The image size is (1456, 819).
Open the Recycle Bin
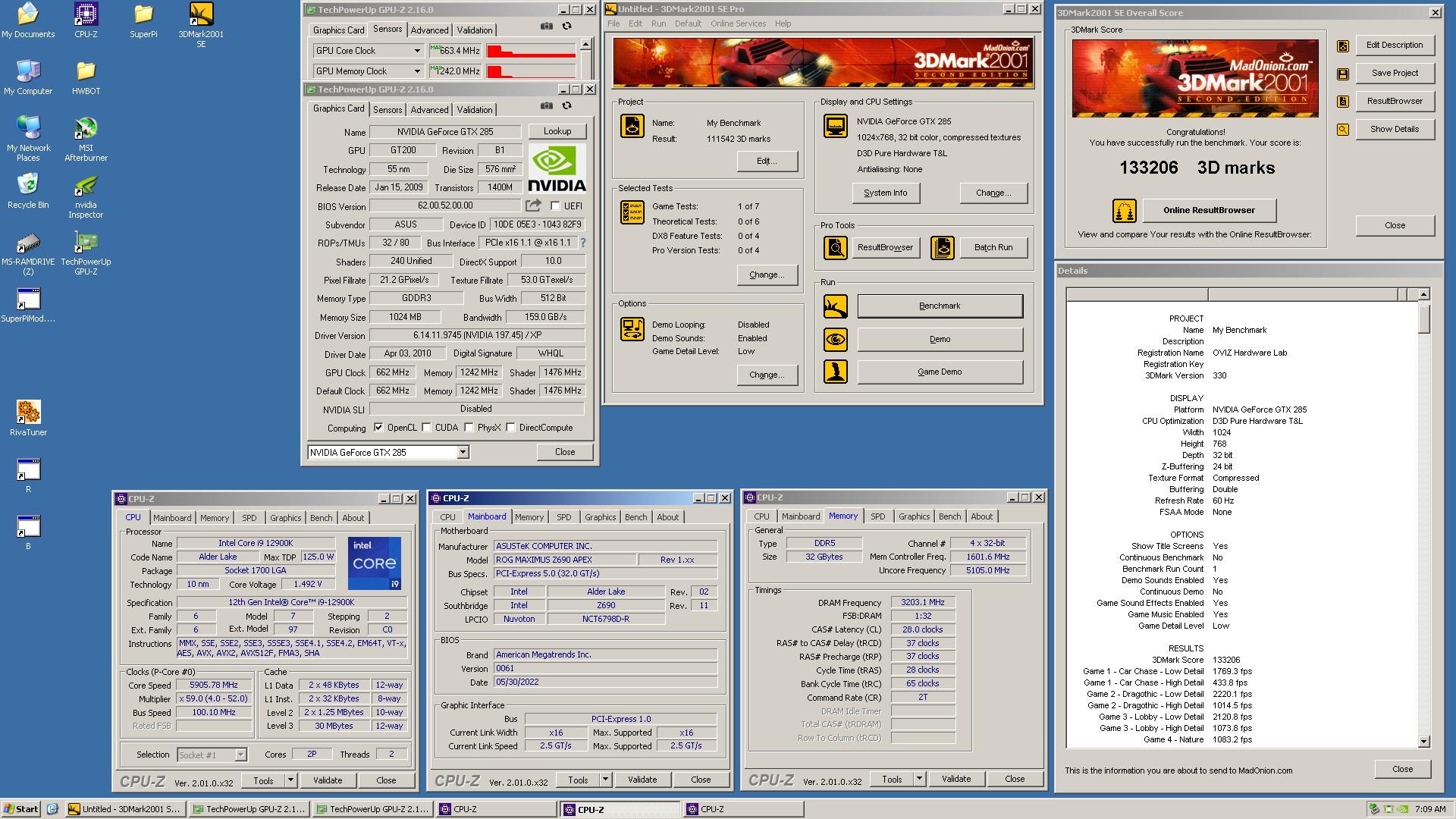pos(28,190)
